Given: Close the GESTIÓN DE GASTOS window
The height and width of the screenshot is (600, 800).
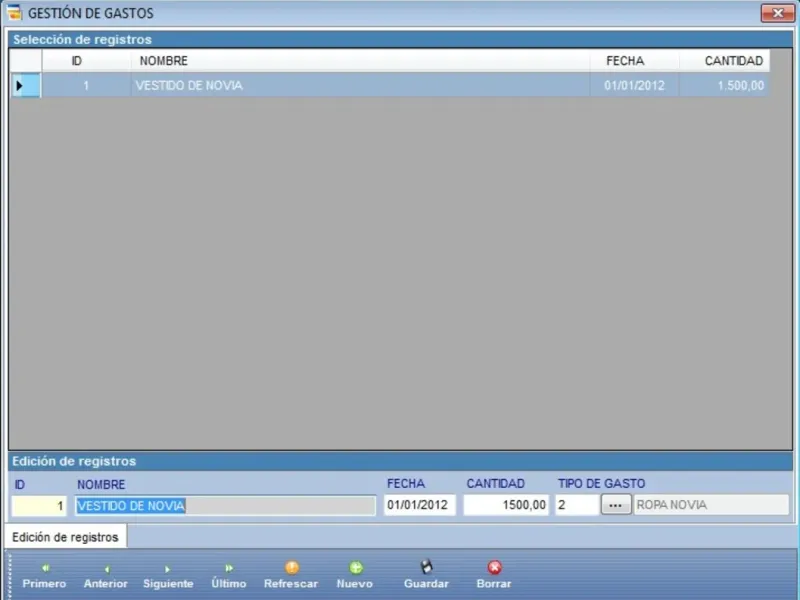Looking at the screenshot, I should [x=777, y=13].
